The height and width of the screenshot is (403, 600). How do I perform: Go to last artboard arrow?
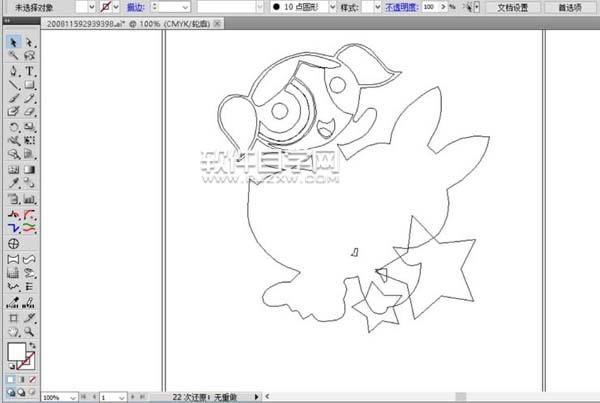point(142,397)
